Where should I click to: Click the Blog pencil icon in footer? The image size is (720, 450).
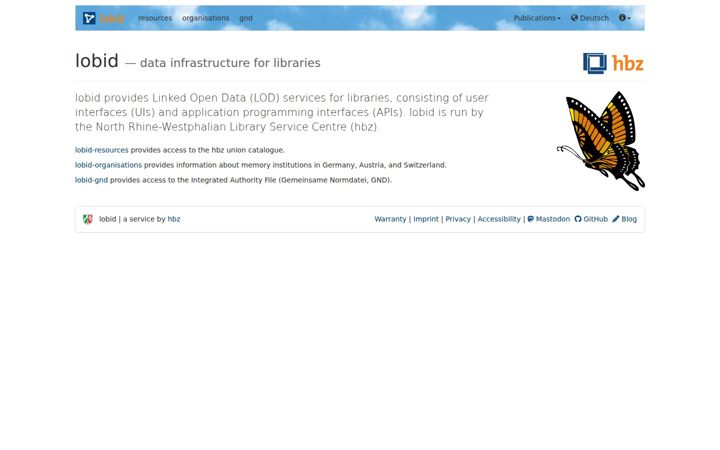click(616, 219)
